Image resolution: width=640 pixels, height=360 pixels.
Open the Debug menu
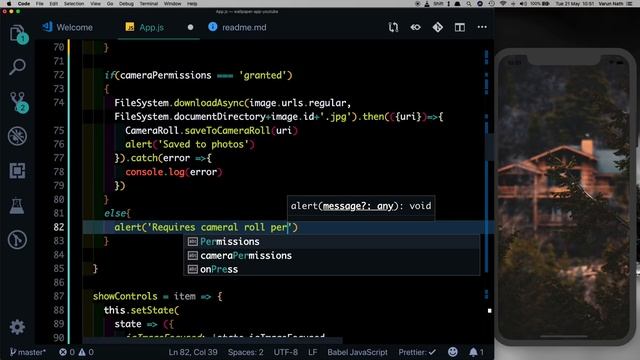(126, 4)
